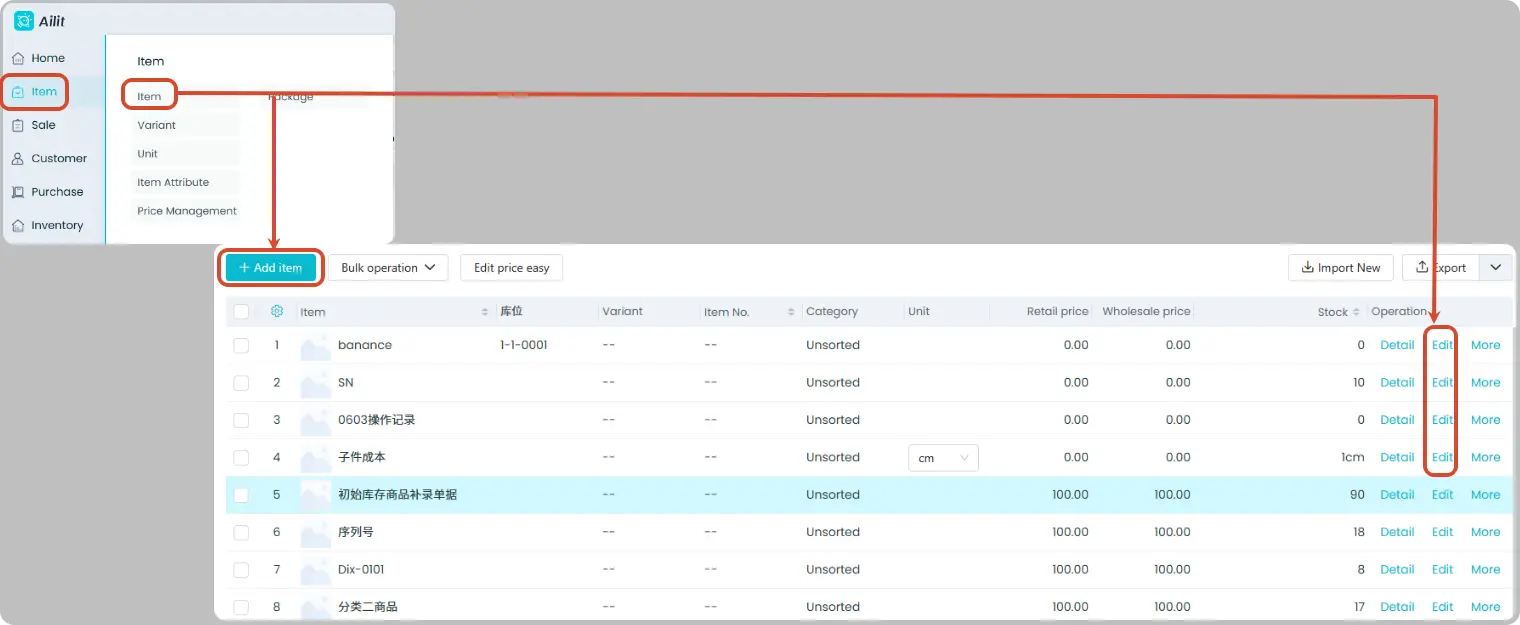Choose Variant submenu entry
Screen dimensions: 1520x625
(x=156, y=125)
